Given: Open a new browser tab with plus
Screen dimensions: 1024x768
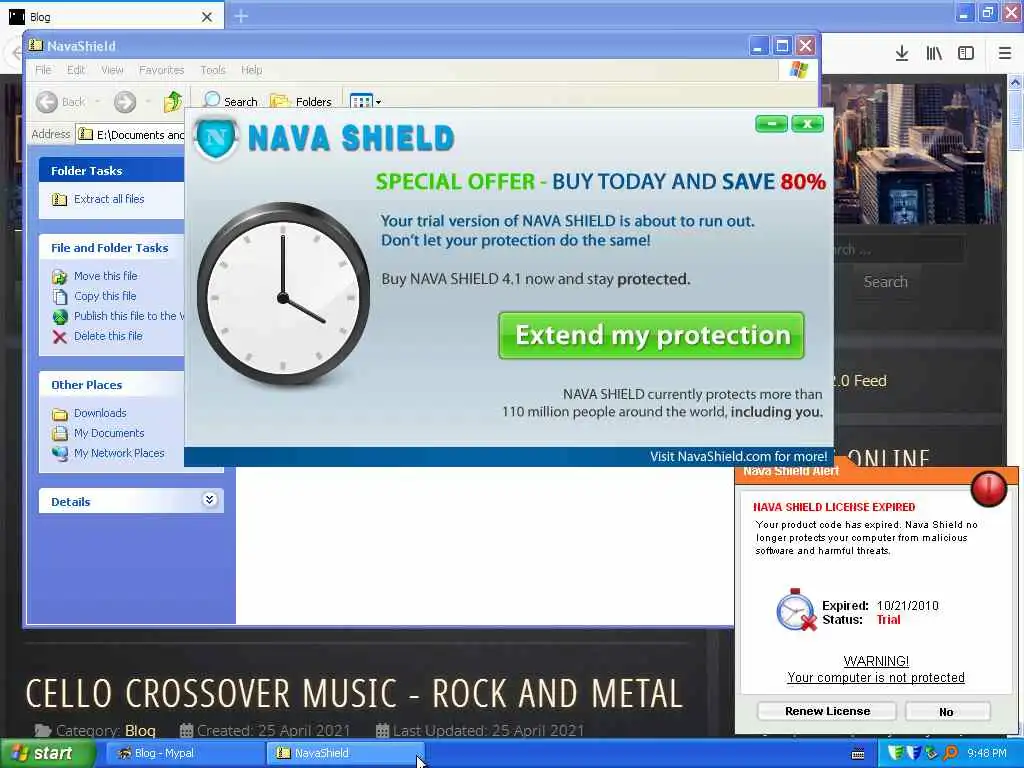Looking at the screenshot, I should pos(241,16).
